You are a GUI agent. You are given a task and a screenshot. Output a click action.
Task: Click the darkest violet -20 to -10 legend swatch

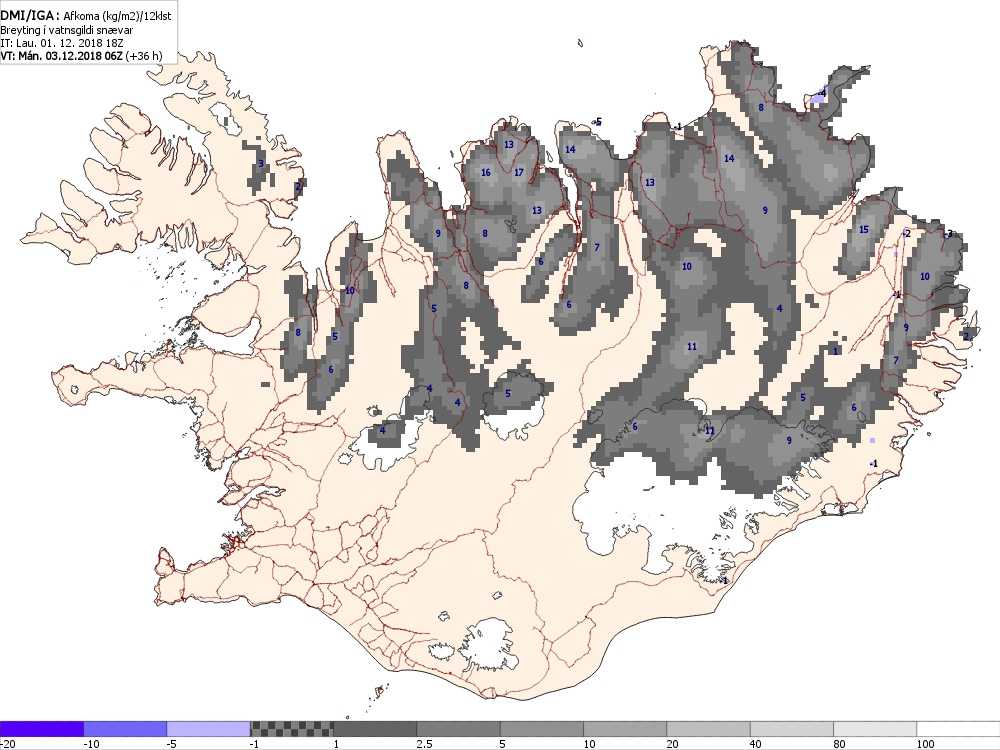coord(41,729)
